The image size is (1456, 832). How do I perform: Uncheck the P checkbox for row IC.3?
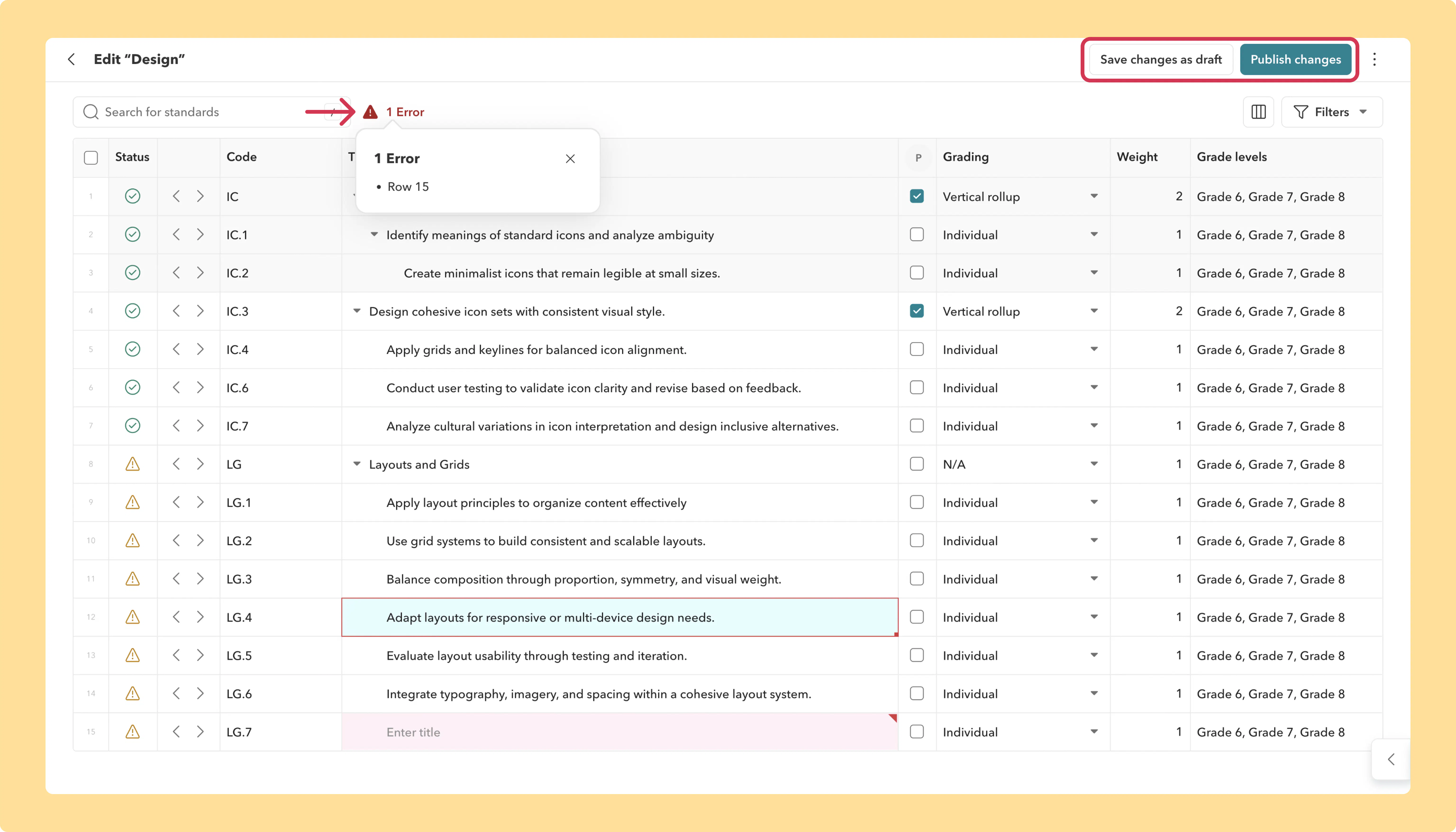[x=917, y=311]
